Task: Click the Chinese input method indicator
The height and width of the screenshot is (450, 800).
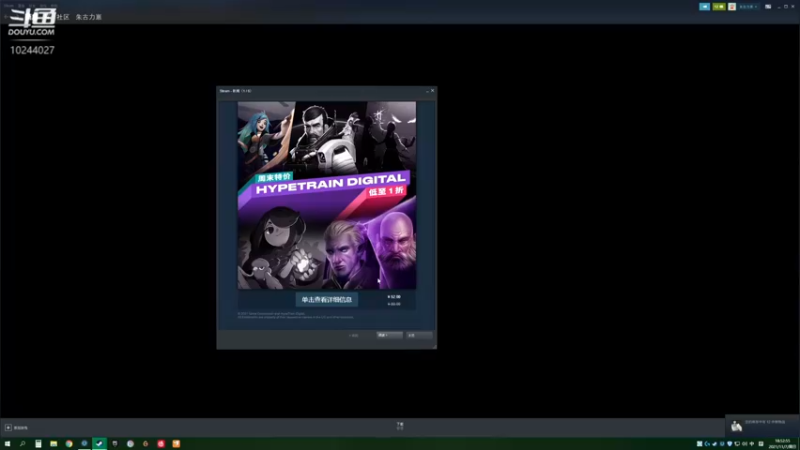Action: tap(752, 444)
